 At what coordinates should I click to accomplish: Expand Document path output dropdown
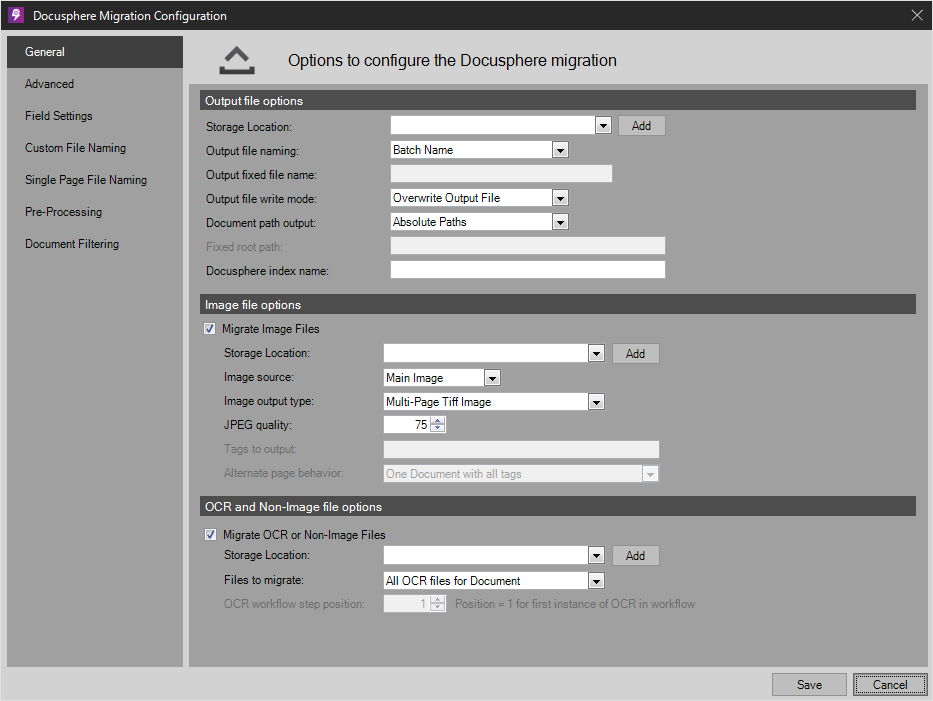[x=560, y=222]
